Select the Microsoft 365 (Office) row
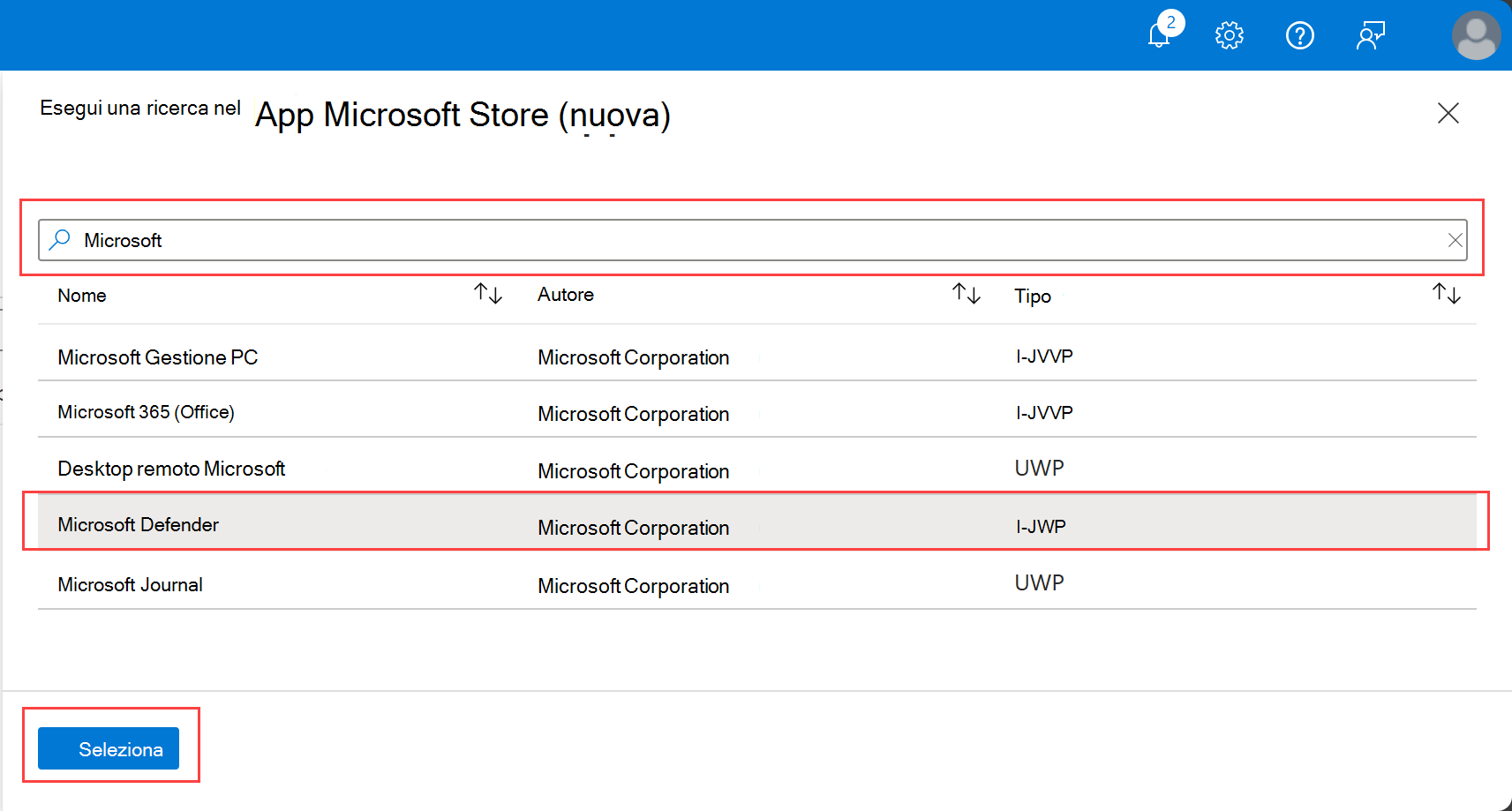The width and height of the screenshot is (1512, 811). pyautogui.click(x=757, y=409)
